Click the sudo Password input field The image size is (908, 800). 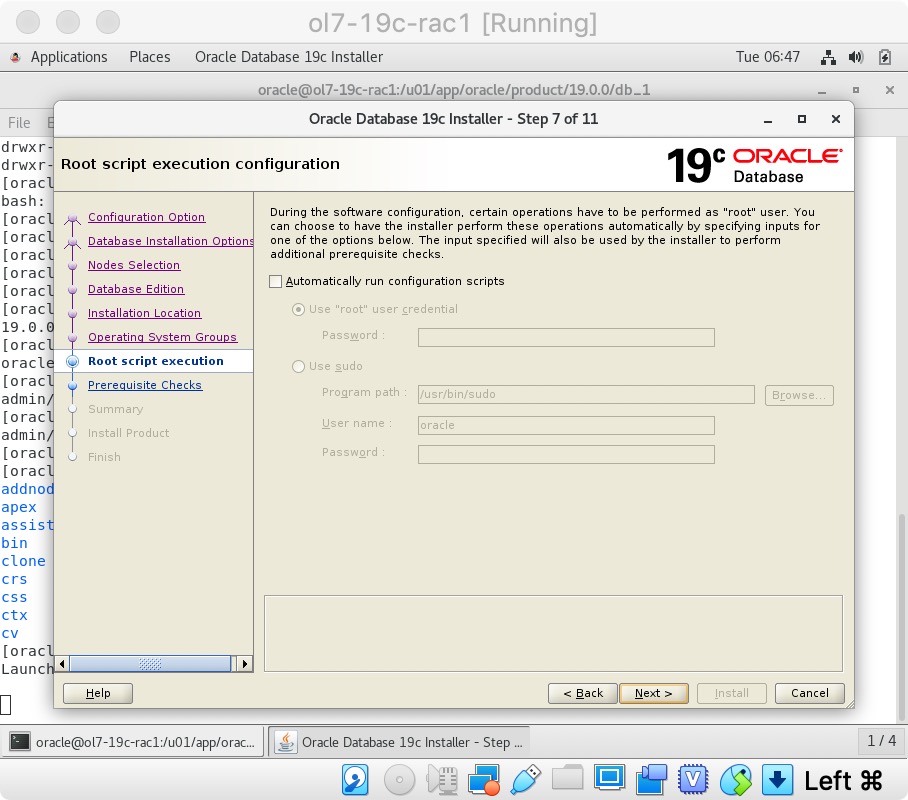click(x=566, y=454)
